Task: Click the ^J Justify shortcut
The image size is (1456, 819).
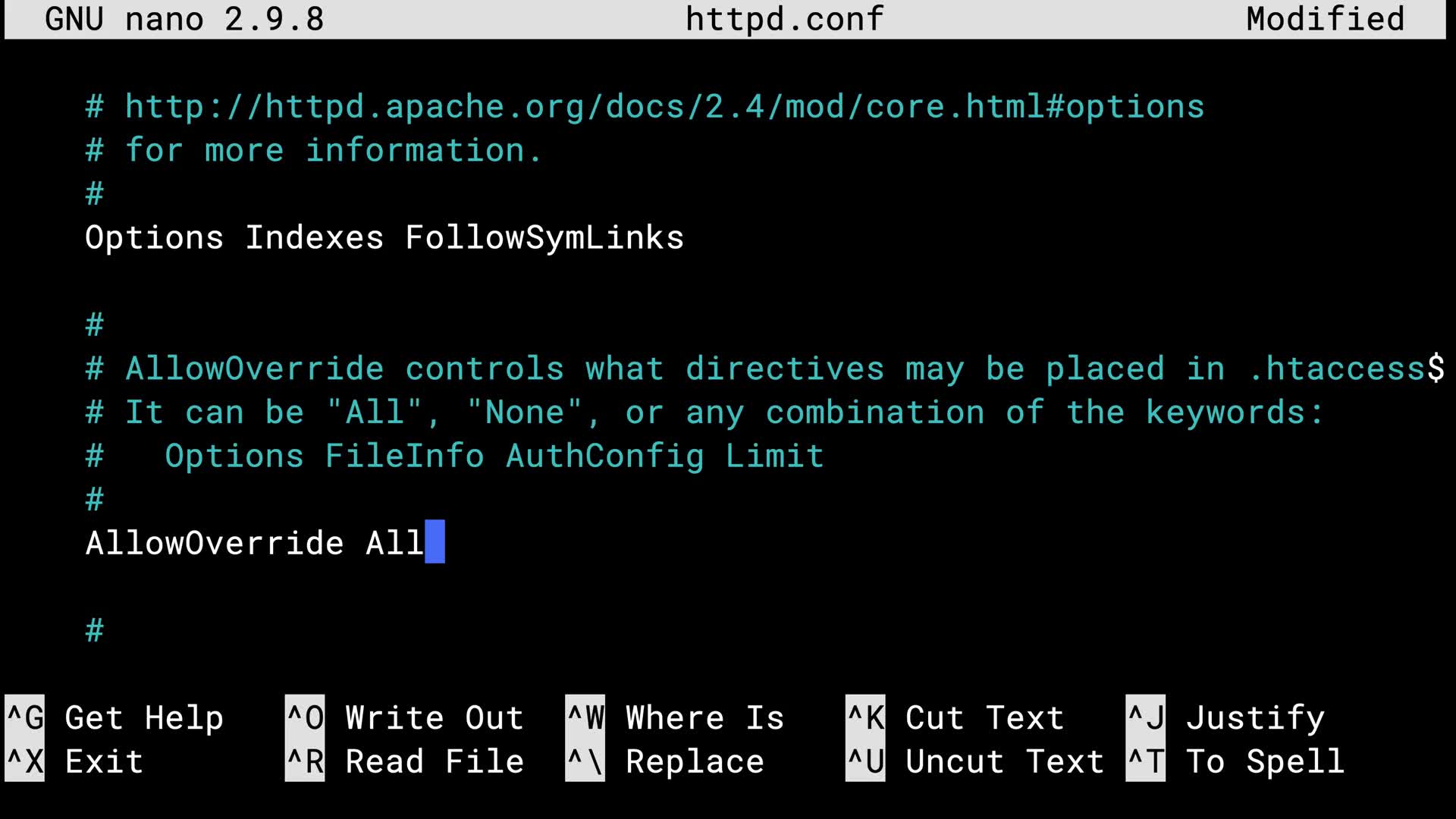Action: (x=1225, y=717)
